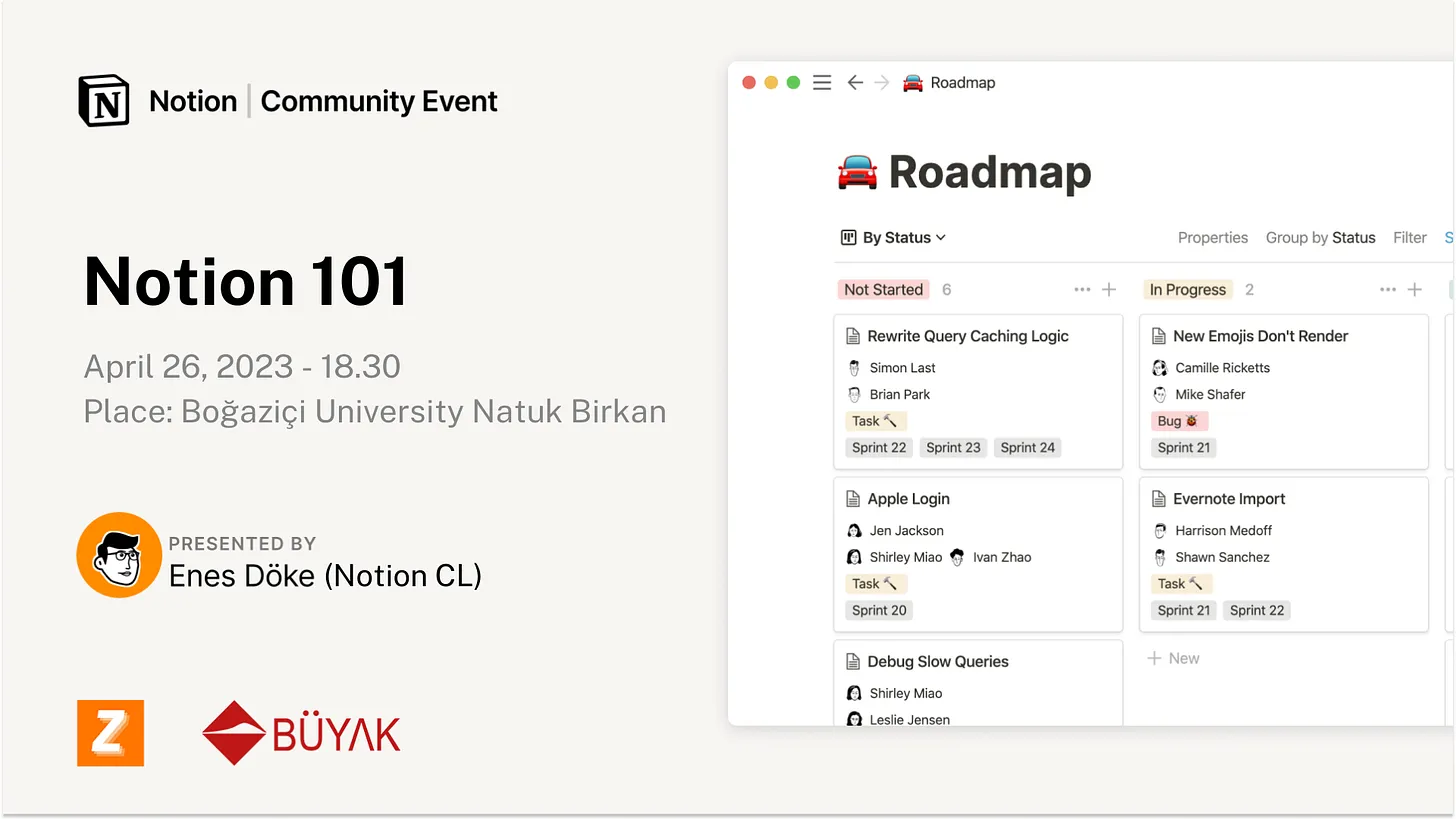Click Camille Ricketts' avatar
The width and height of the screenshot is (1456, 819).
[x=1160, y=368]
